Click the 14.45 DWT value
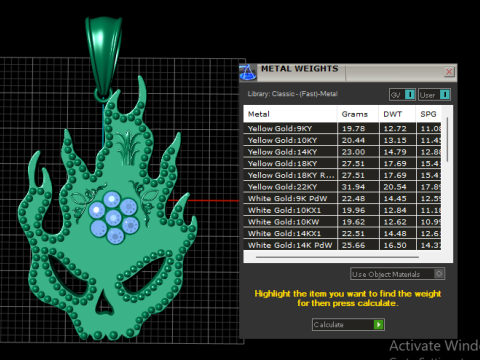 click(x=395, y=199)
